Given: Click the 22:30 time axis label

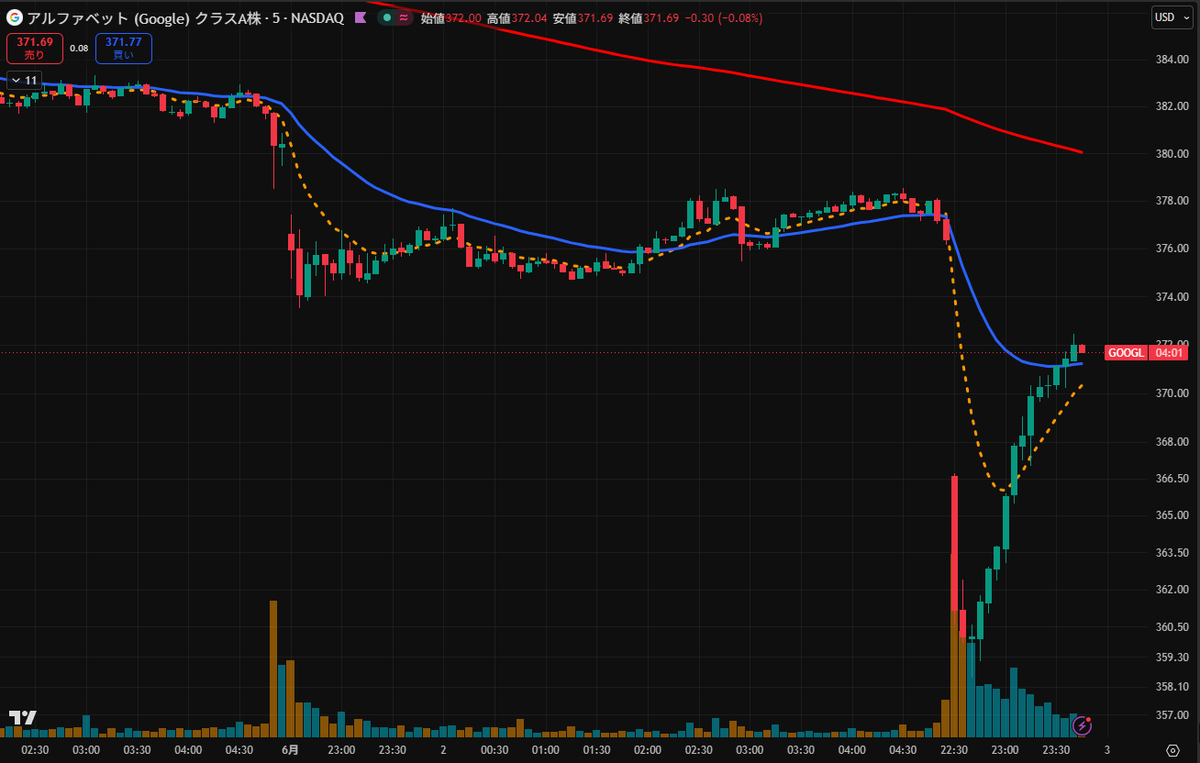Looking at the screenshot, I should coord(953,749).
